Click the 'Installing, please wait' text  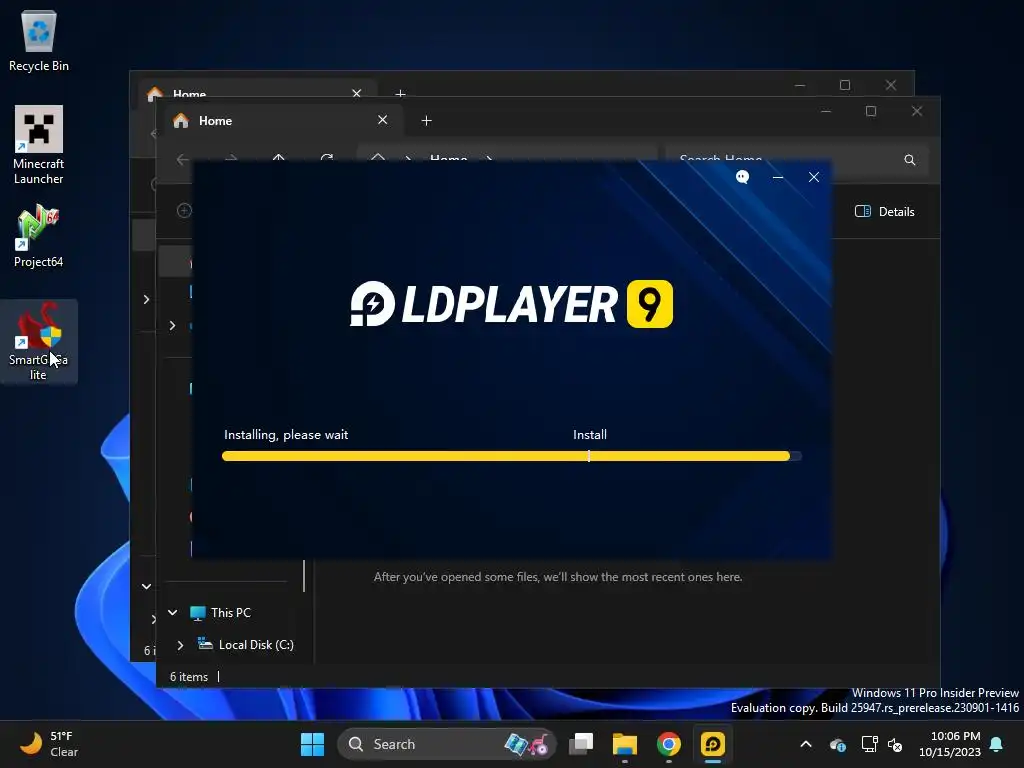286,434
